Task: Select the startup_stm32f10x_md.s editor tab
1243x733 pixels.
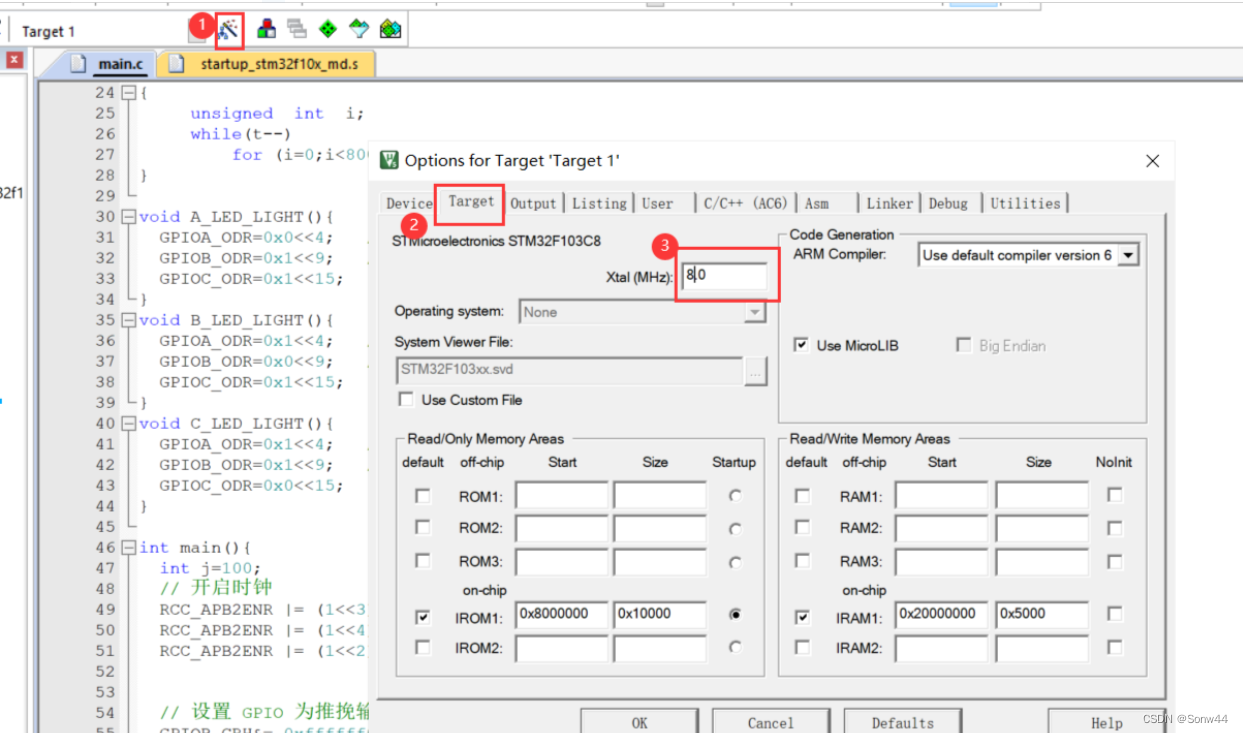Action: 264,64
